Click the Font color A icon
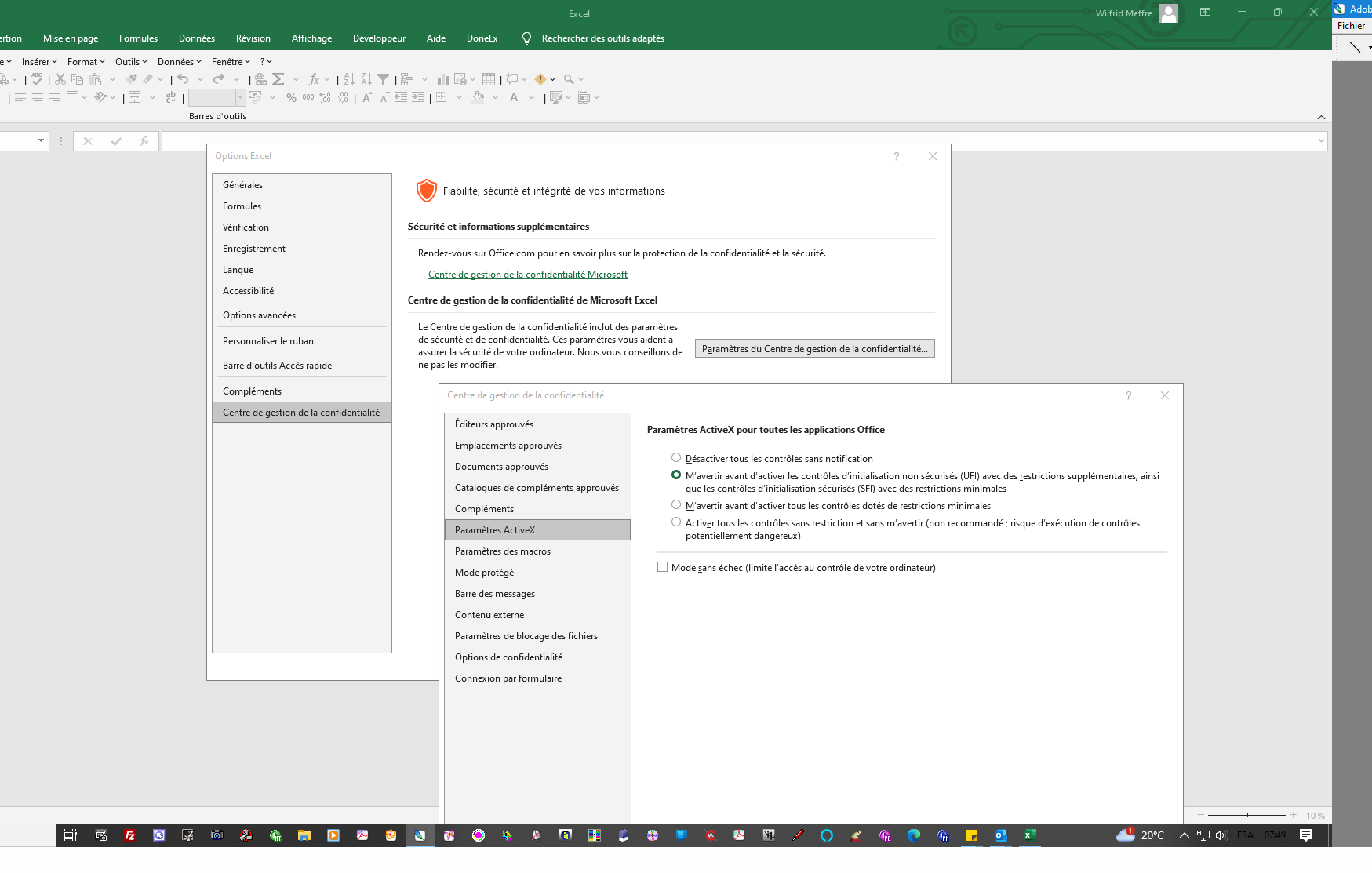This screenshot has width=1372, height=873. (514, 98)
